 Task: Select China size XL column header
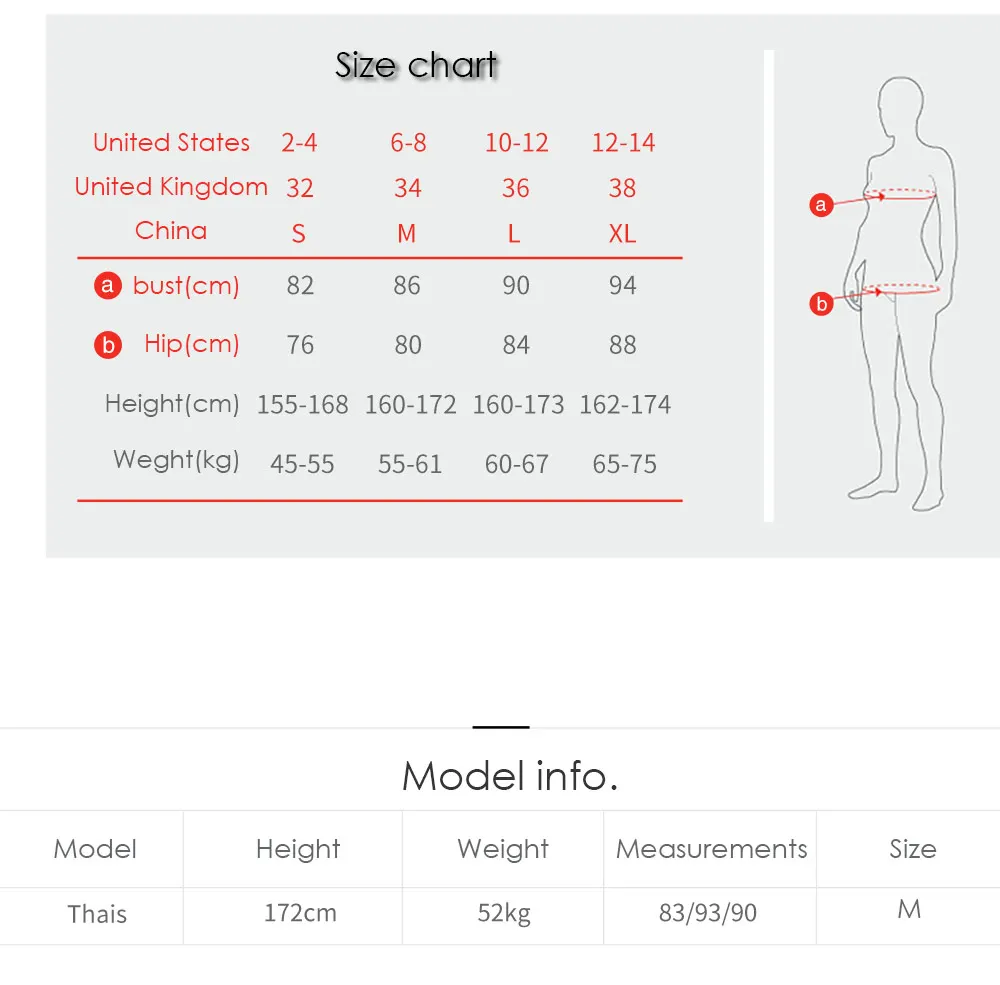[622, 233]
